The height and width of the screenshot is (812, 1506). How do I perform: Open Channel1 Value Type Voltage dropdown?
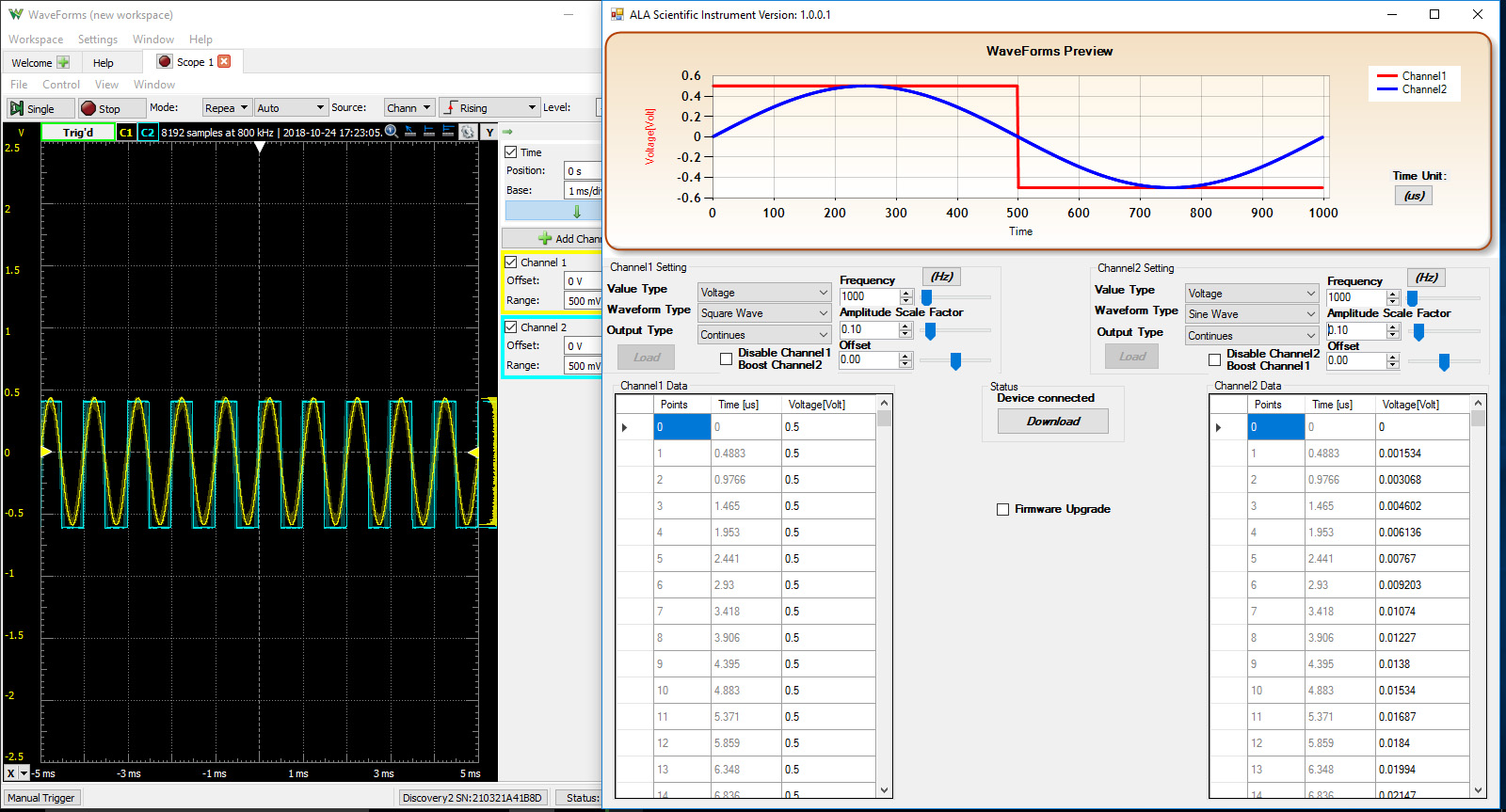[x=763, y=293]
